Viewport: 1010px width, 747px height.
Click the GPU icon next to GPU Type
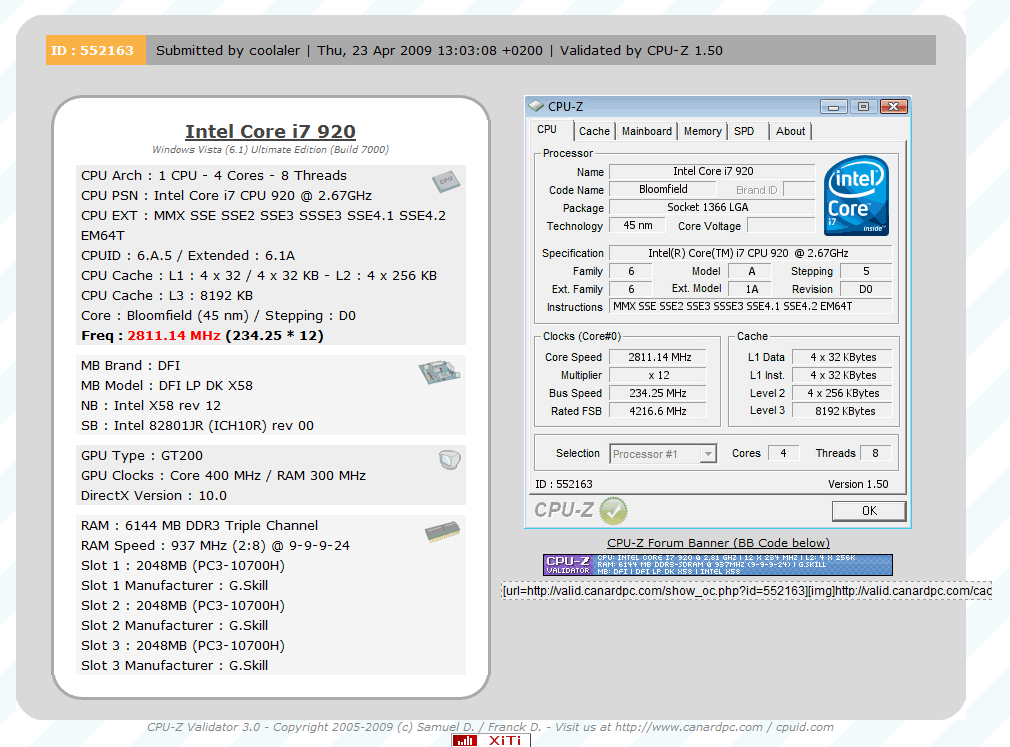coord(449,460)
